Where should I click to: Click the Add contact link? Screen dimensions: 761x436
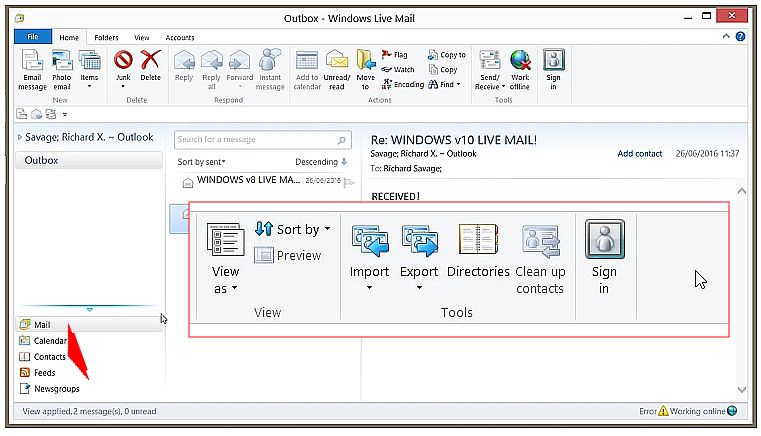click(x=640, y=154)
